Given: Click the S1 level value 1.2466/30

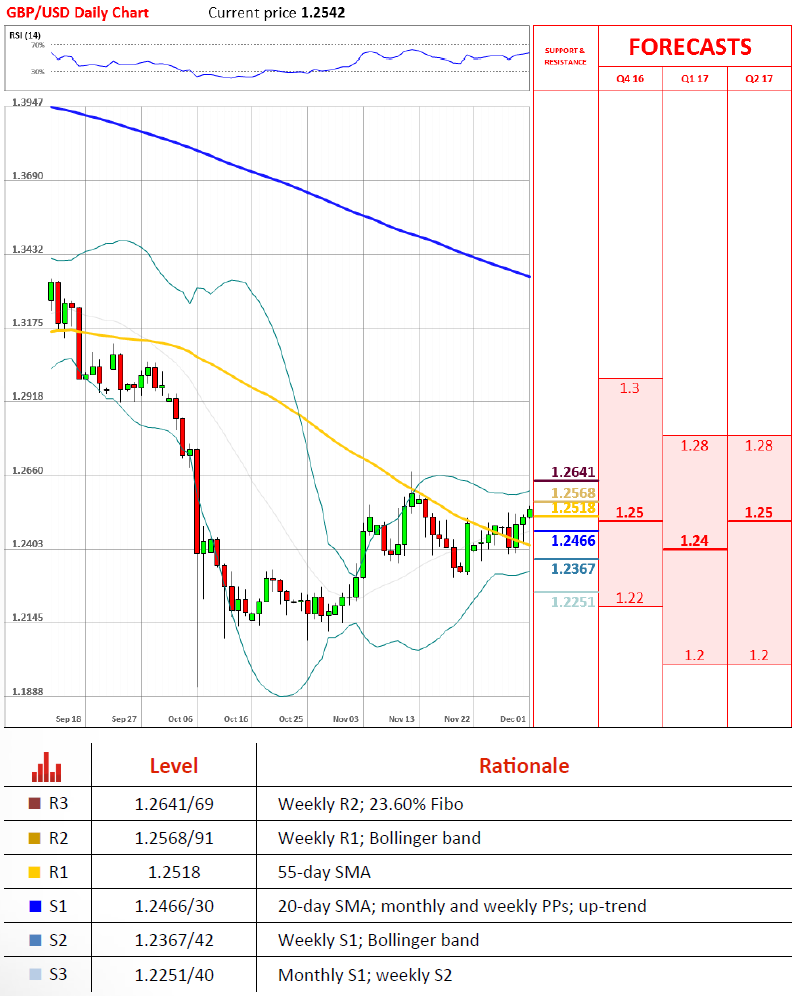Looking at the screenshot, I should coord(174,906).
